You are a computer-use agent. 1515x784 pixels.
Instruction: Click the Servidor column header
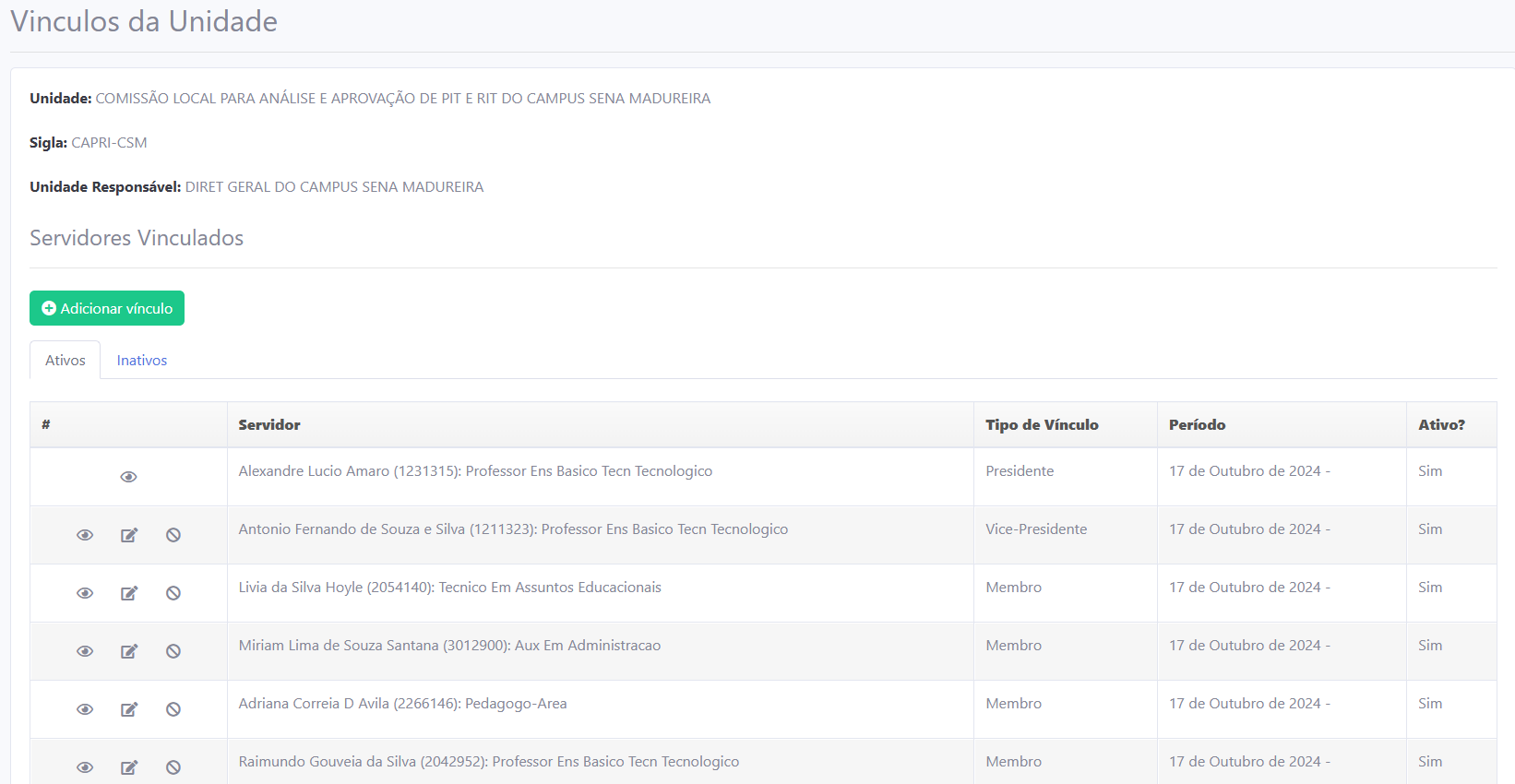coord(269,425)
